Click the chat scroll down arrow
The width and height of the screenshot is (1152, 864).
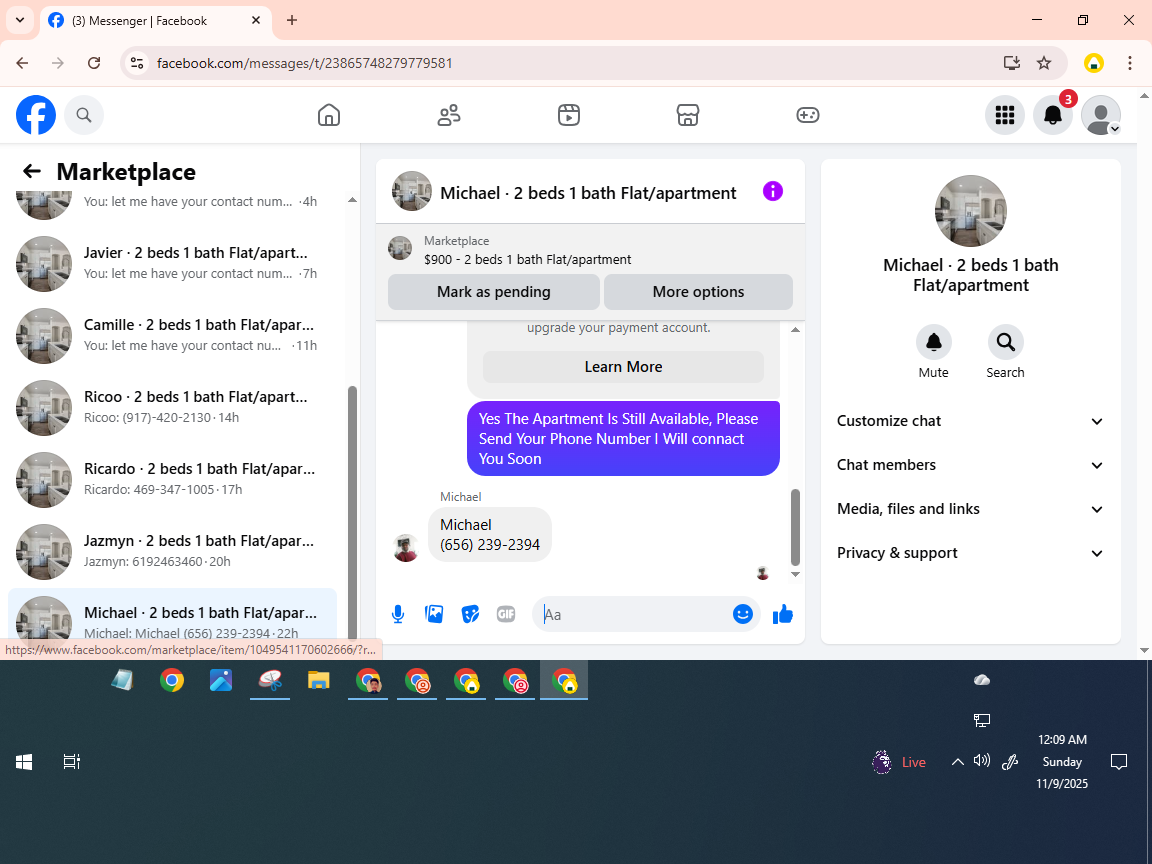795,575
